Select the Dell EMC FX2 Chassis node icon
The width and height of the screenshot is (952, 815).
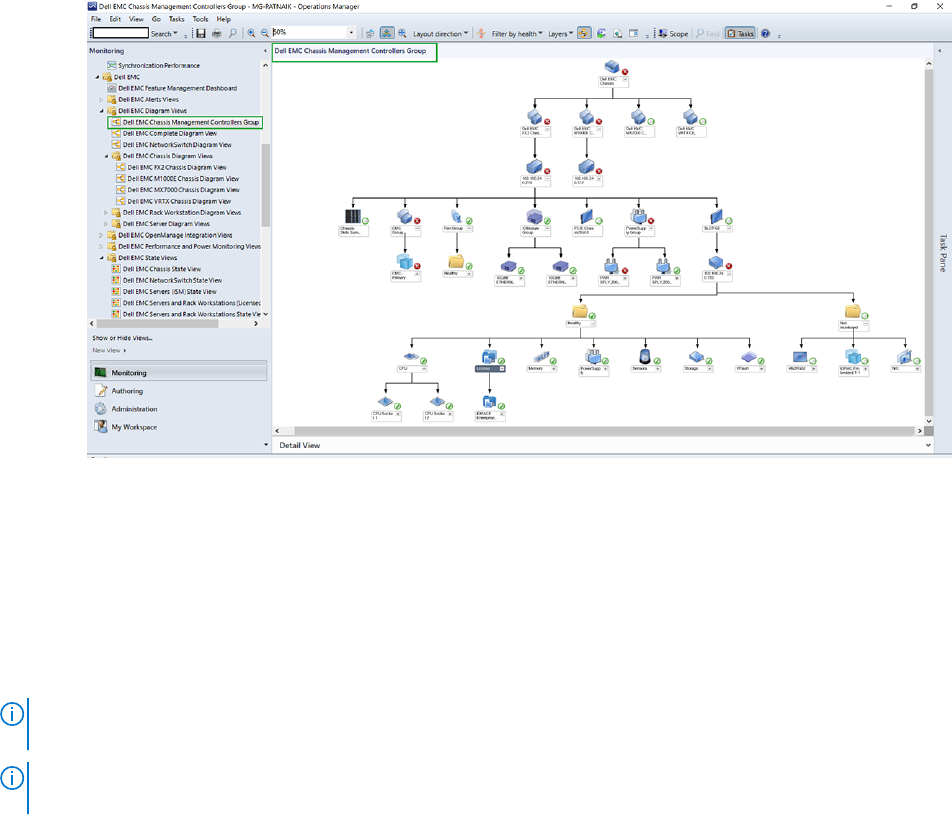coord(534,117)
